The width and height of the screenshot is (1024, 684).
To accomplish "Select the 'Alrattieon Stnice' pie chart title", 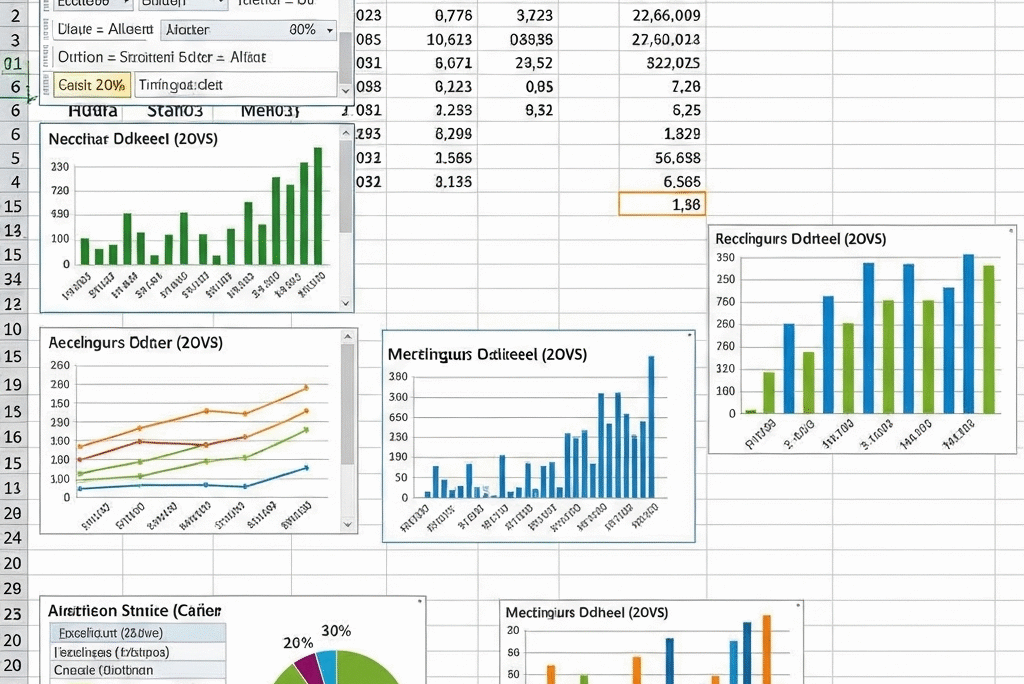I will click(x=135, y=611).
